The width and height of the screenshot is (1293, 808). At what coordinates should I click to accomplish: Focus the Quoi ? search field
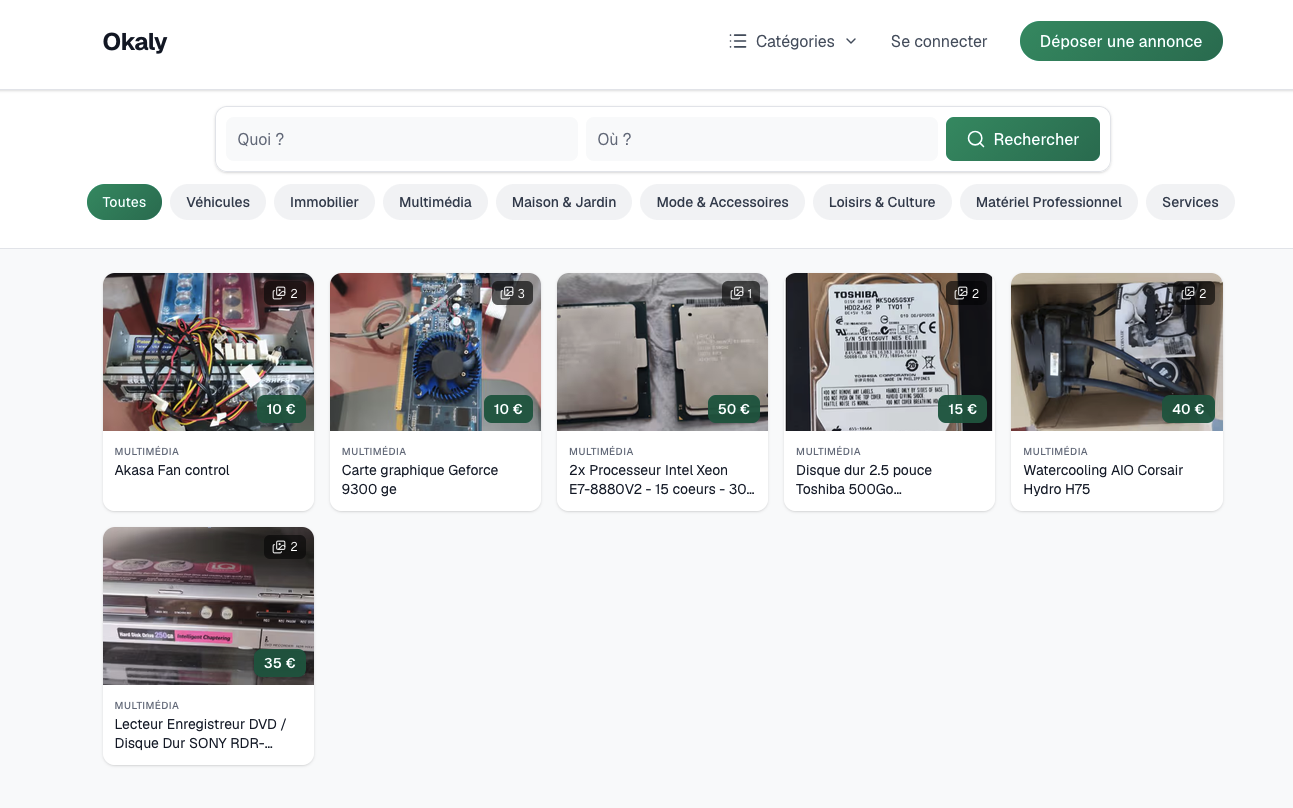coord(402,139)
